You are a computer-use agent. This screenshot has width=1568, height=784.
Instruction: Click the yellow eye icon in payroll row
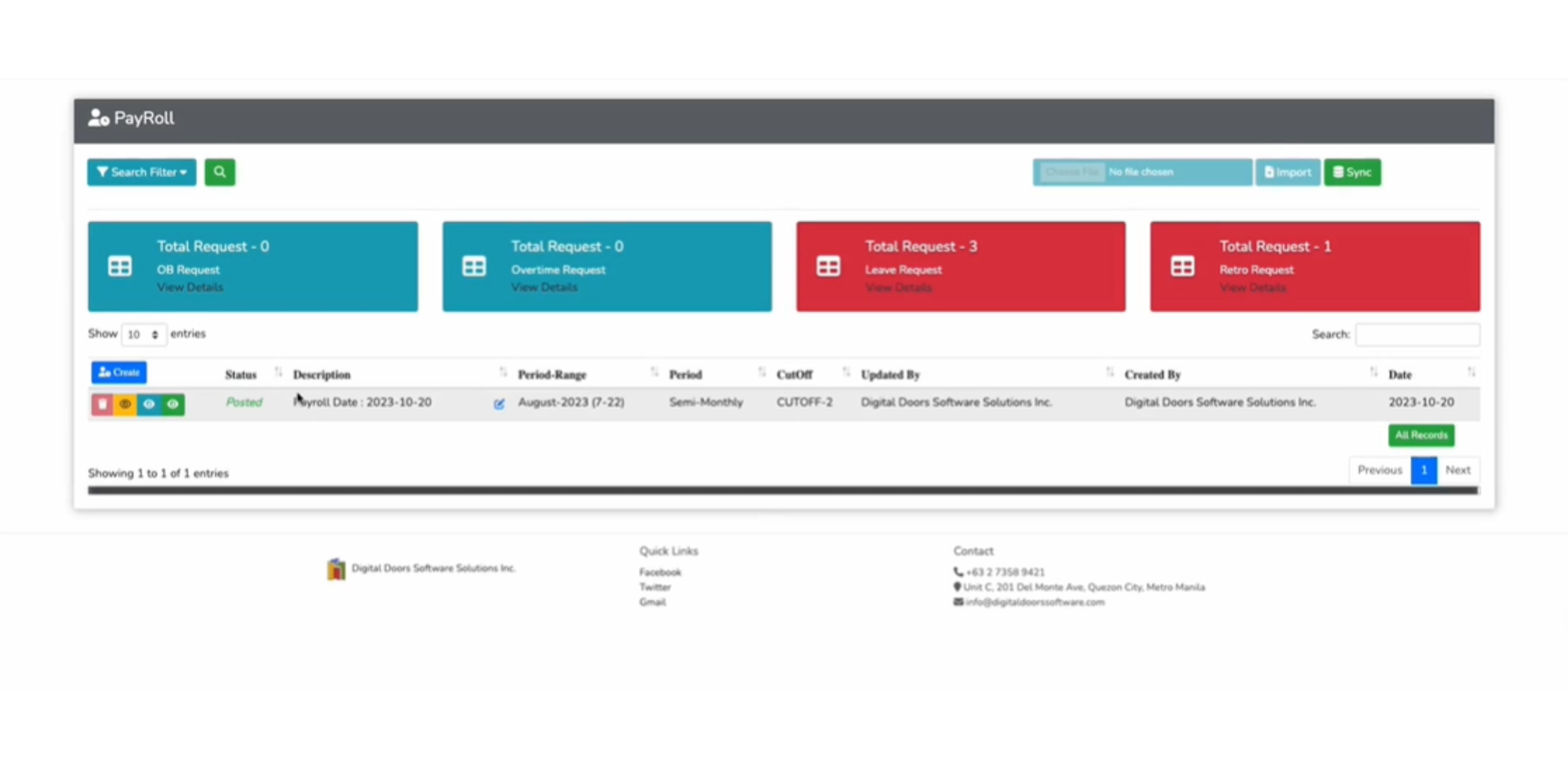click(x=125, y=404)
